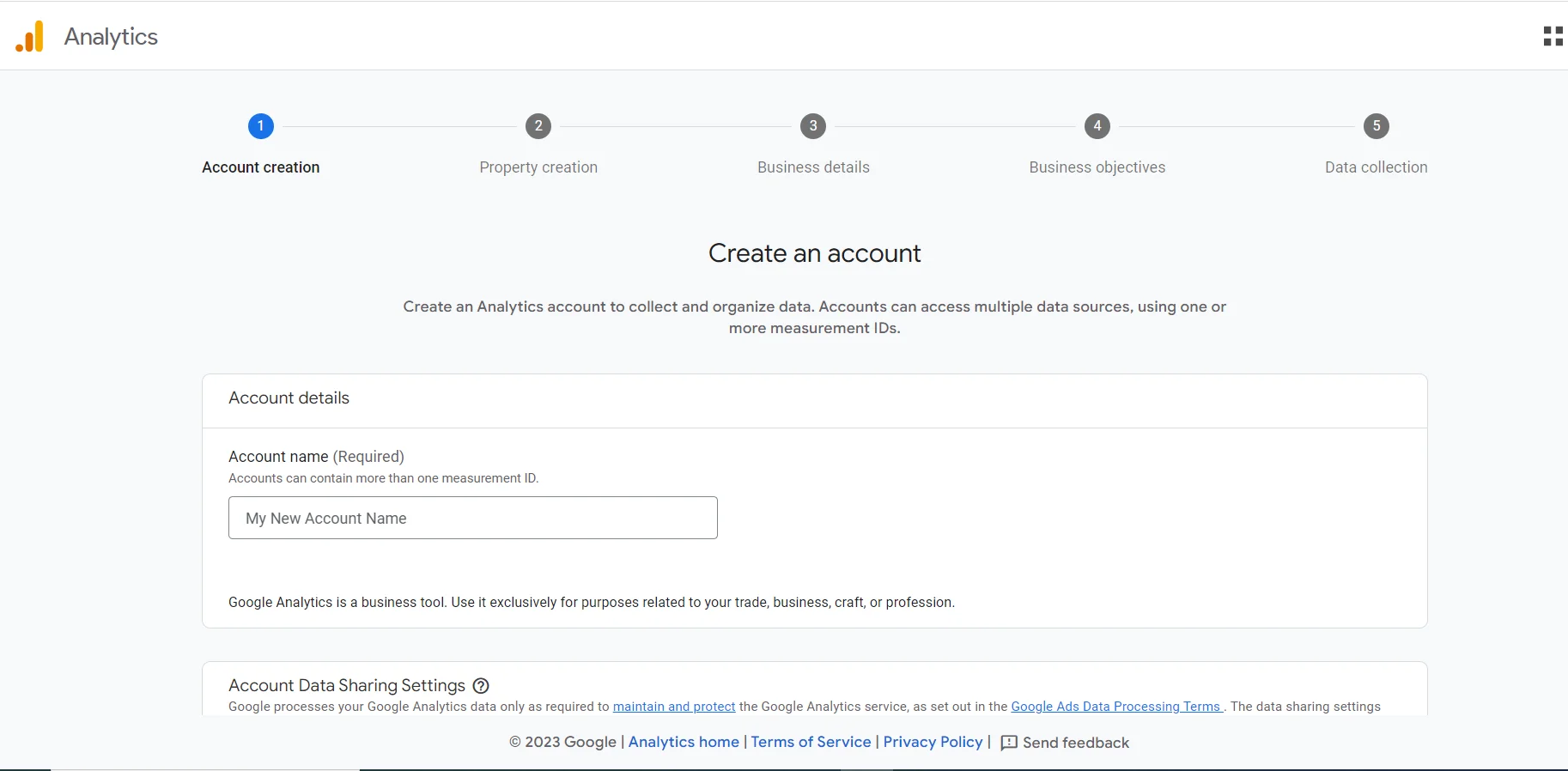Click the Account name (Required) label
Image resolution: width=1568 pixels, height=771 pixels.
pos(316,457)
